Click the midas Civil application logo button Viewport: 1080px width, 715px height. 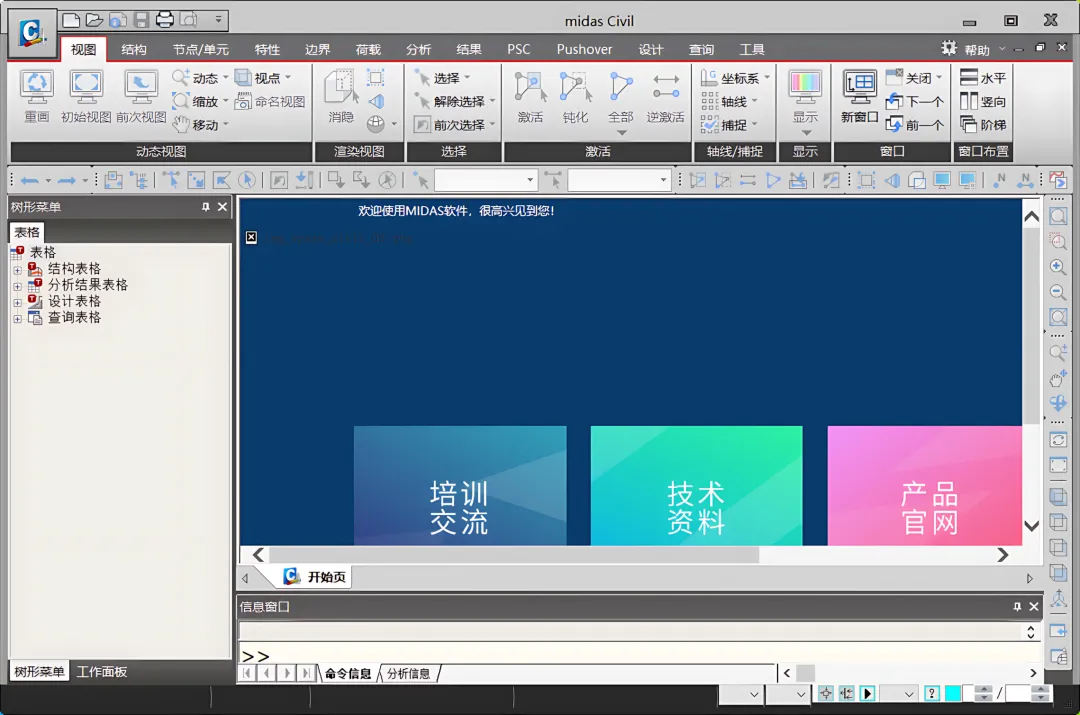(32, 32)
